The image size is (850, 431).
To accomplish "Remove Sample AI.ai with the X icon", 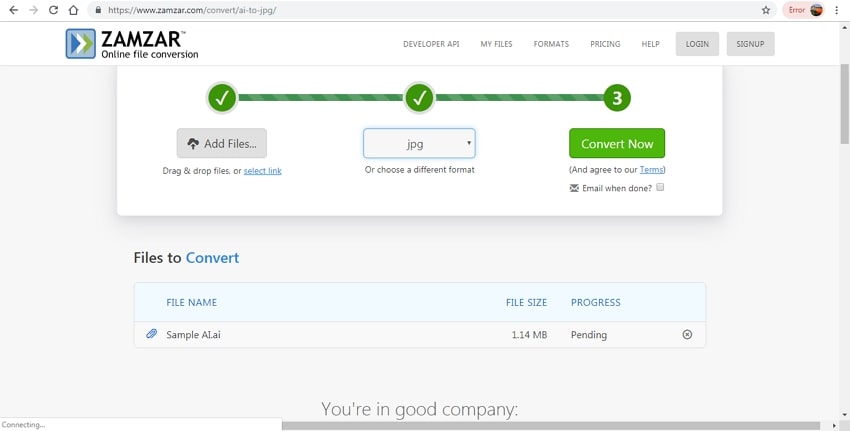I will [x=687, y=335].
